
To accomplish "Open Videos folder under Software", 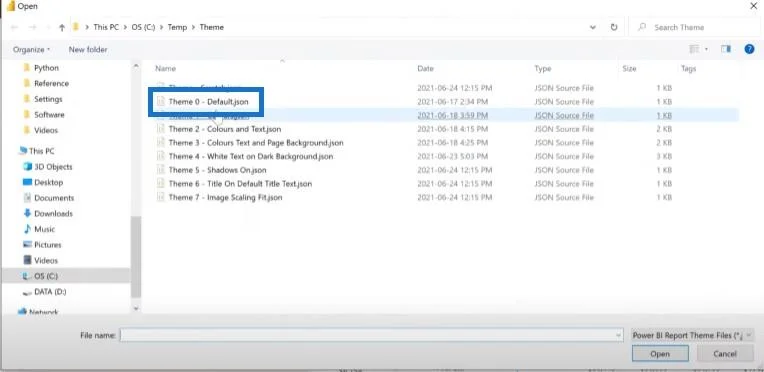I will point(46,130).
